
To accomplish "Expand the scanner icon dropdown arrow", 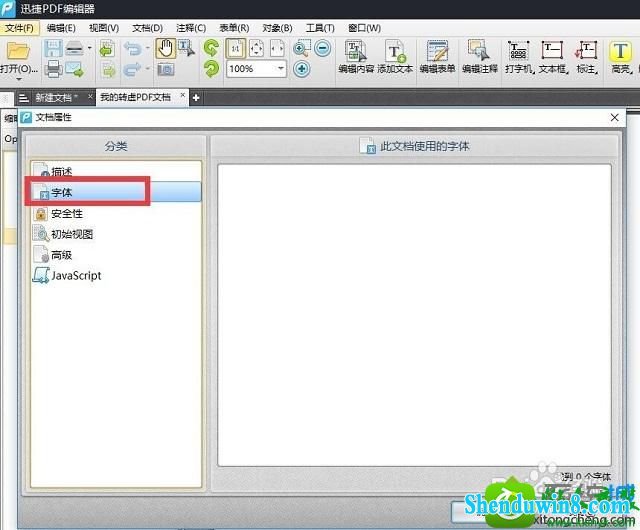I will pyautogui.click(x=89, y=49).
